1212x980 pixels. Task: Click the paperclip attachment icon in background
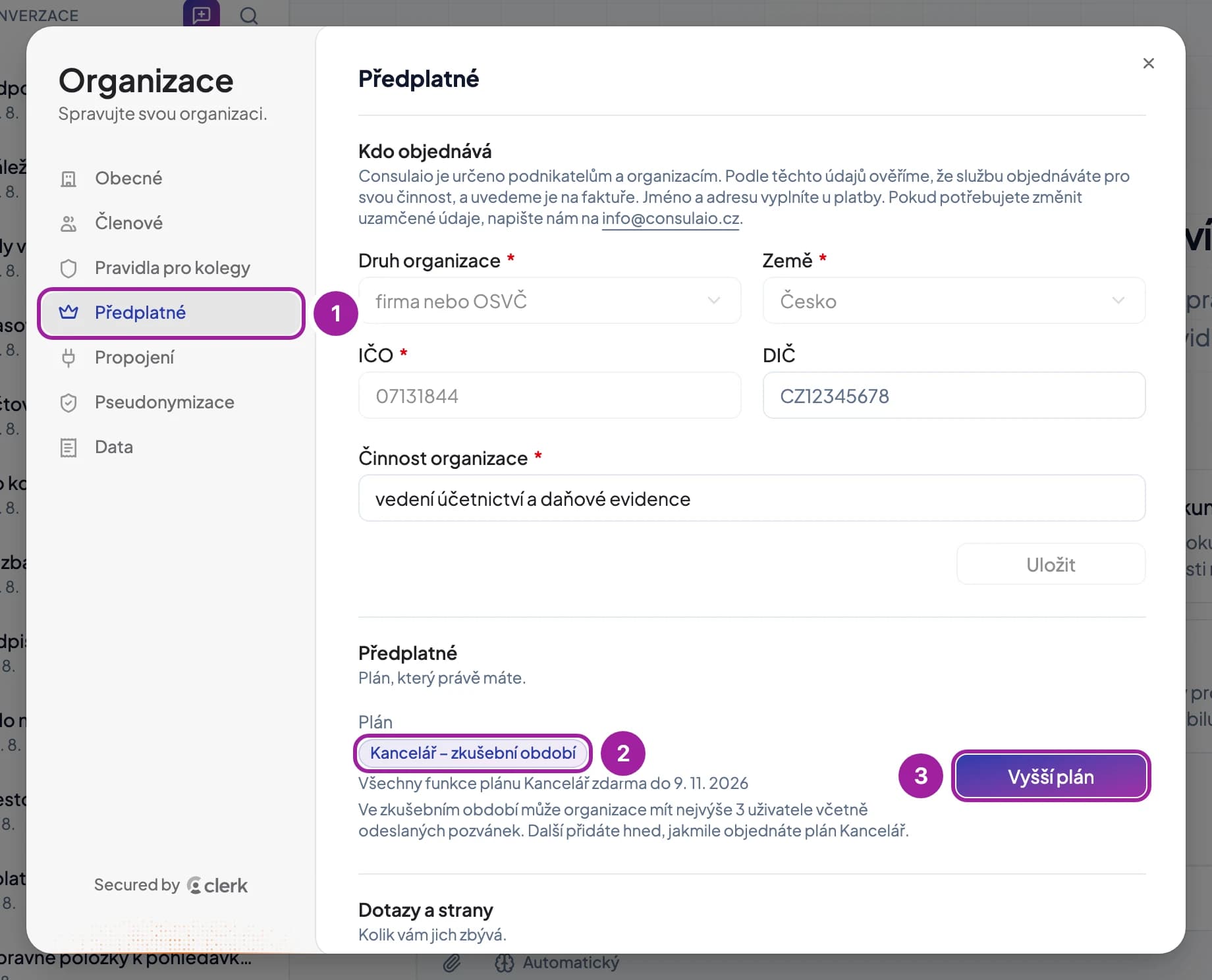click(x=452, y=964)
